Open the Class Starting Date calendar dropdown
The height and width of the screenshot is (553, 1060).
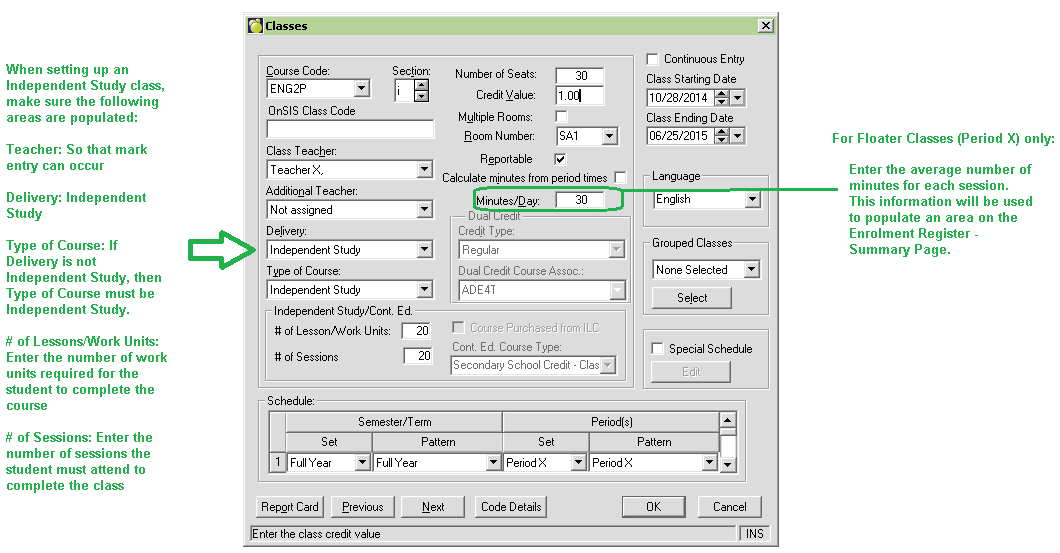click(x=737, y=98)
